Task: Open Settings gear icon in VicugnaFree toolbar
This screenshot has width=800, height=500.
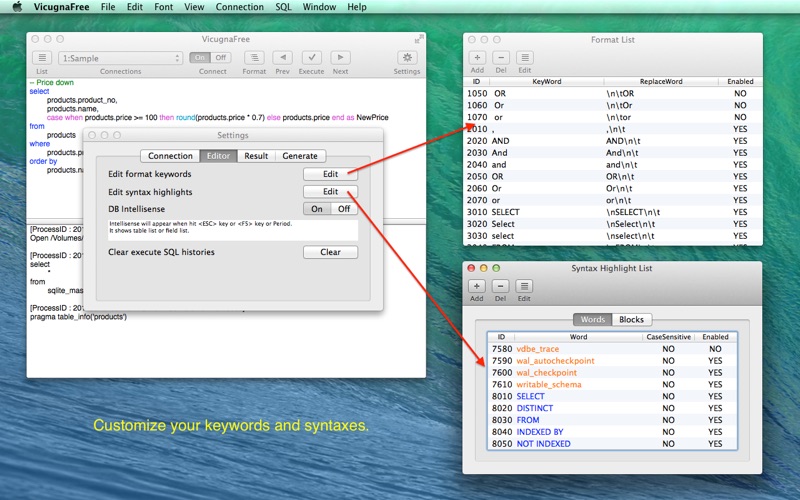Action: coord(407,58)
